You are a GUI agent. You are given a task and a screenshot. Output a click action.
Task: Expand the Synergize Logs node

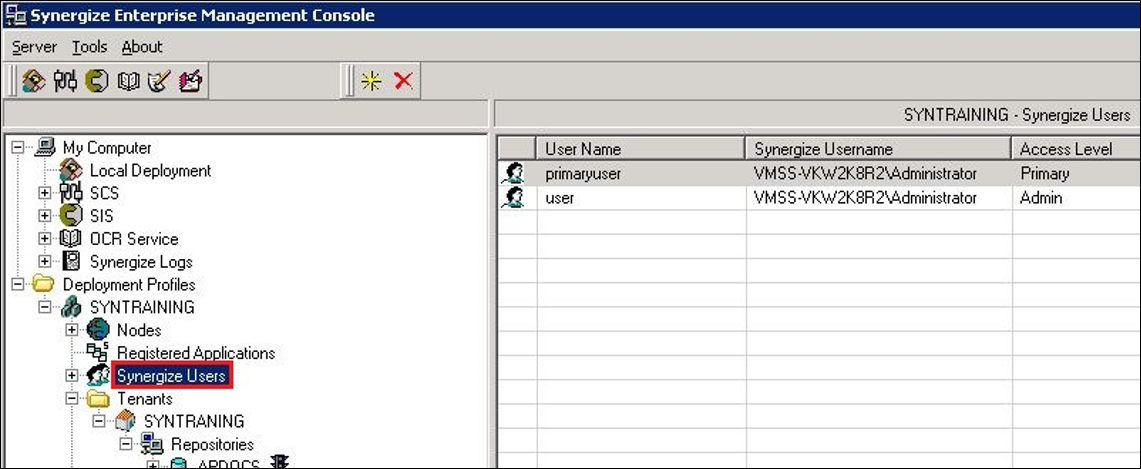point(44,261)
